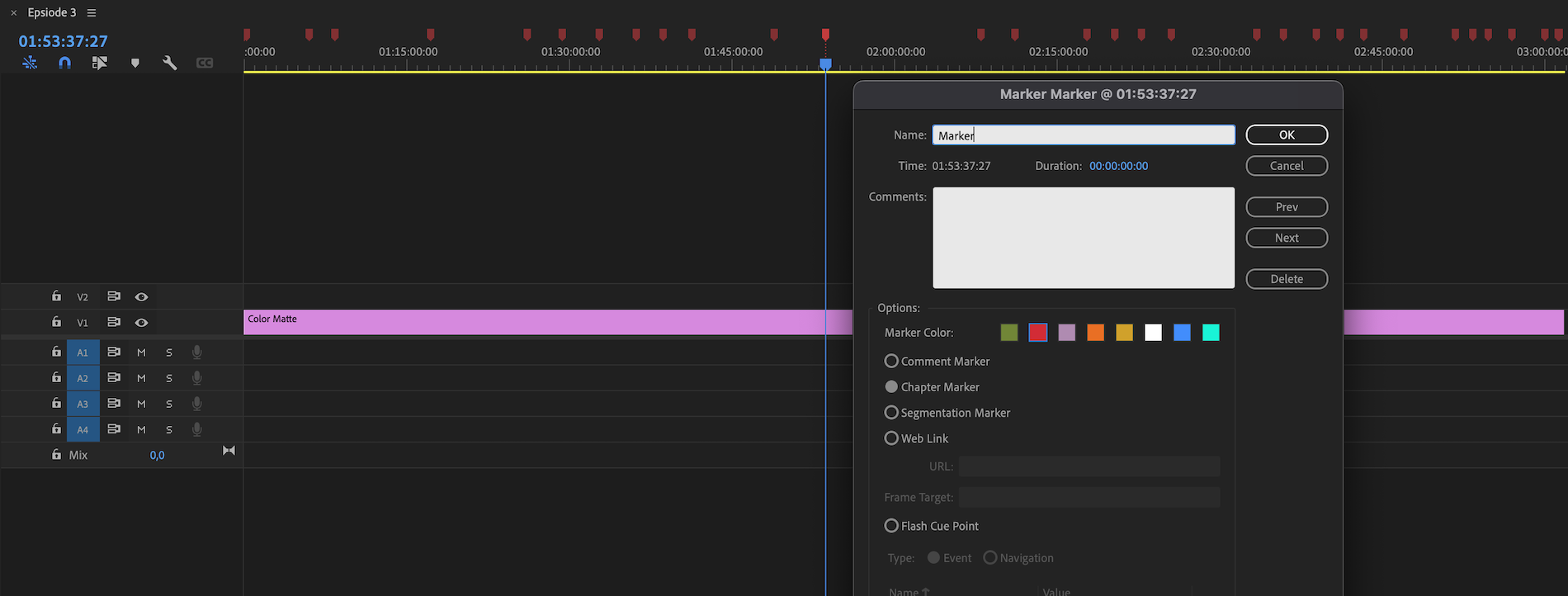The image size is (1568, 596).
Task: Click OK in the Marker dialog
Action: 1286,135
